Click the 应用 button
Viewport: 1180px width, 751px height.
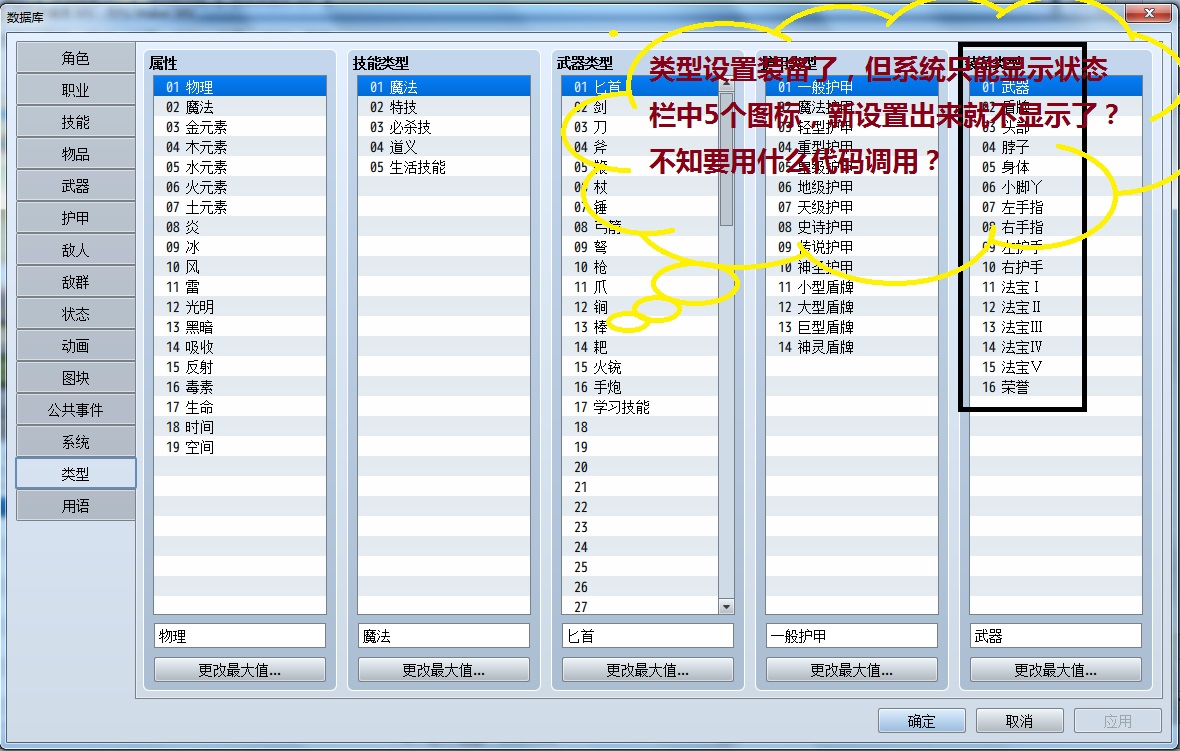1117,721
